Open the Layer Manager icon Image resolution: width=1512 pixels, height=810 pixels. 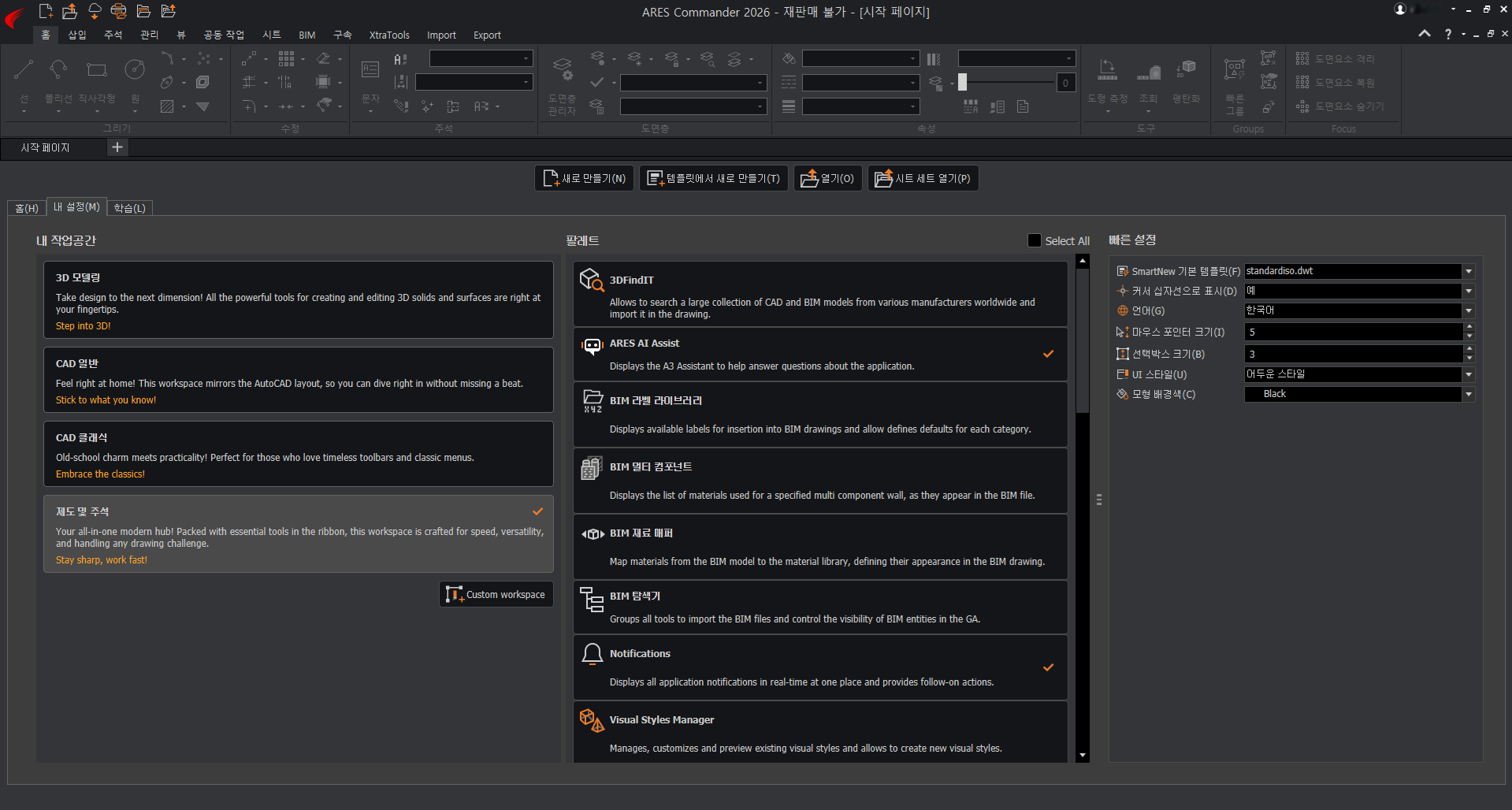(x=562, y=71)
